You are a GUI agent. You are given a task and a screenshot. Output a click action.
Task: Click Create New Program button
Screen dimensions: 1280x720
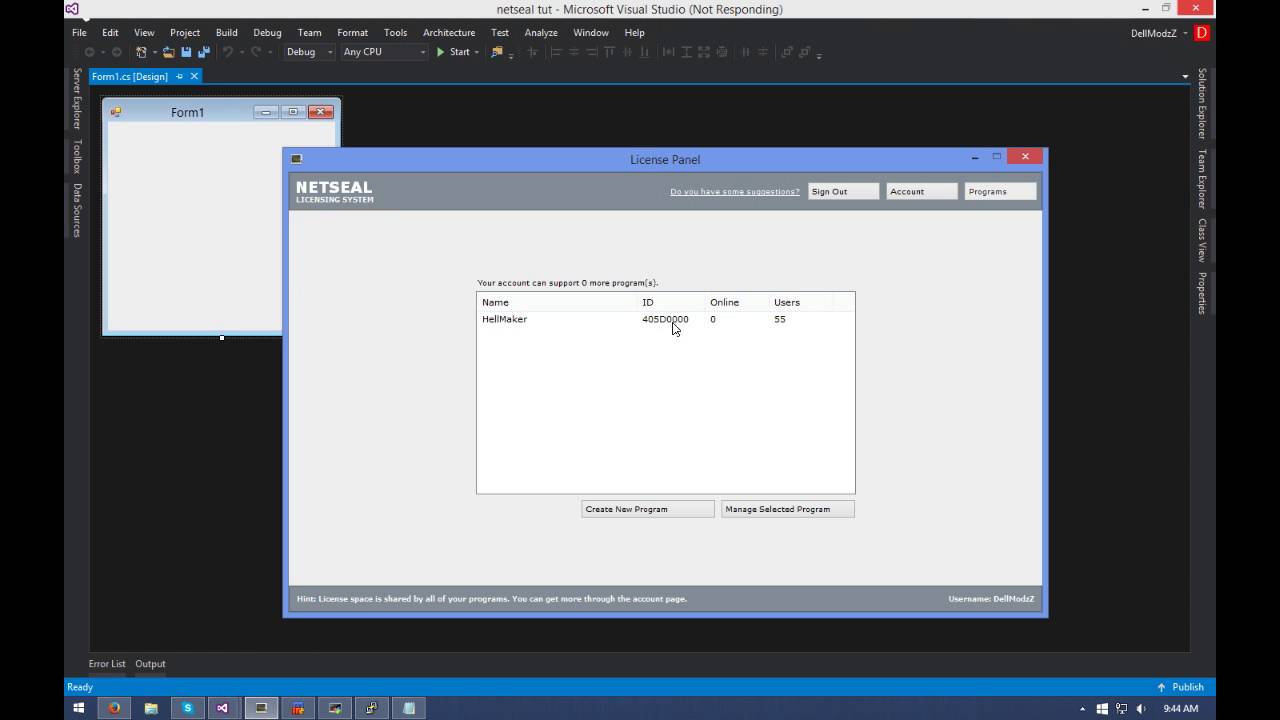coord(648,509)
